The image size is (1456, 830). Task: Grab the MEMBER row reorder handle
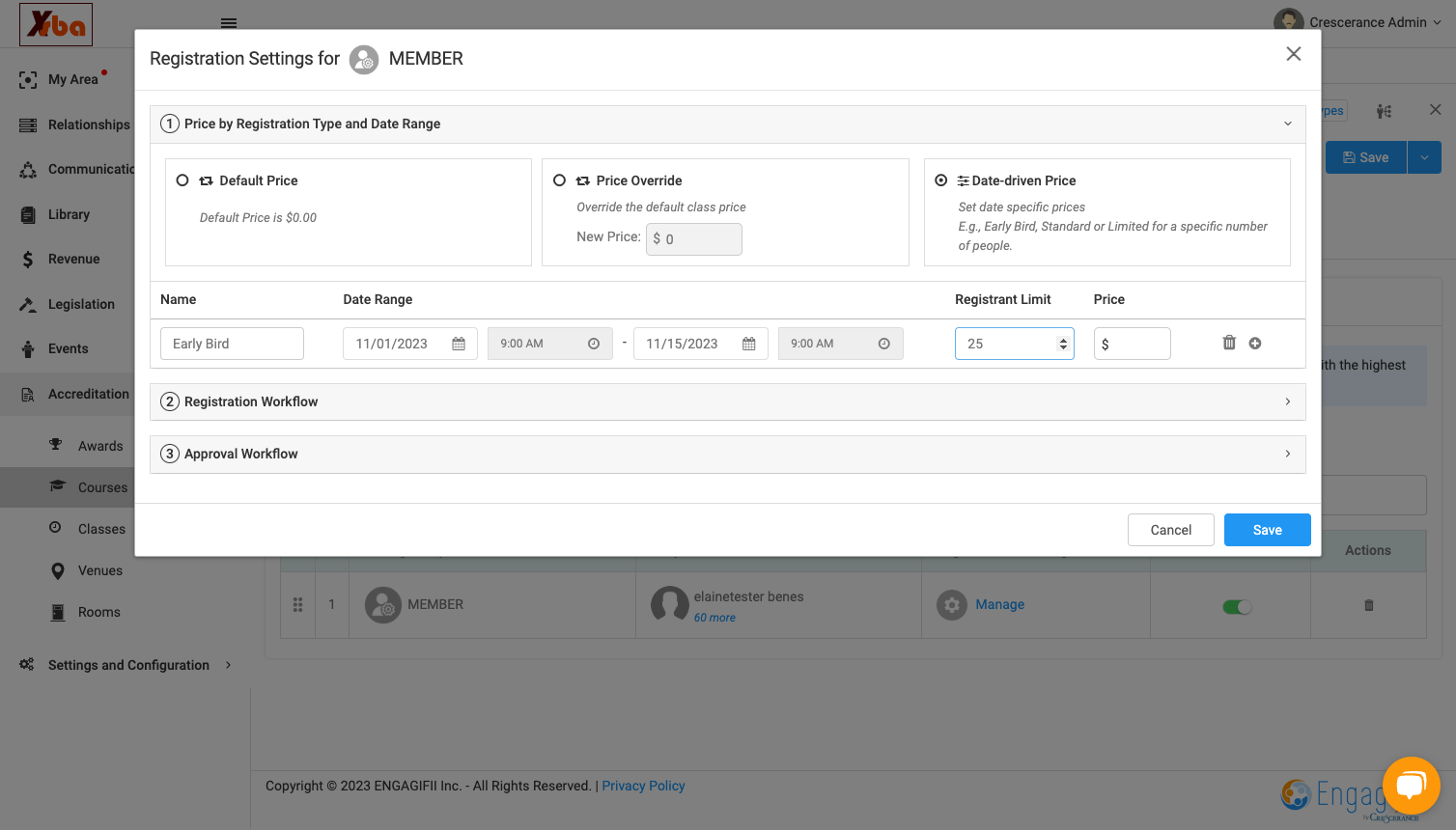(x=297, y=605)
